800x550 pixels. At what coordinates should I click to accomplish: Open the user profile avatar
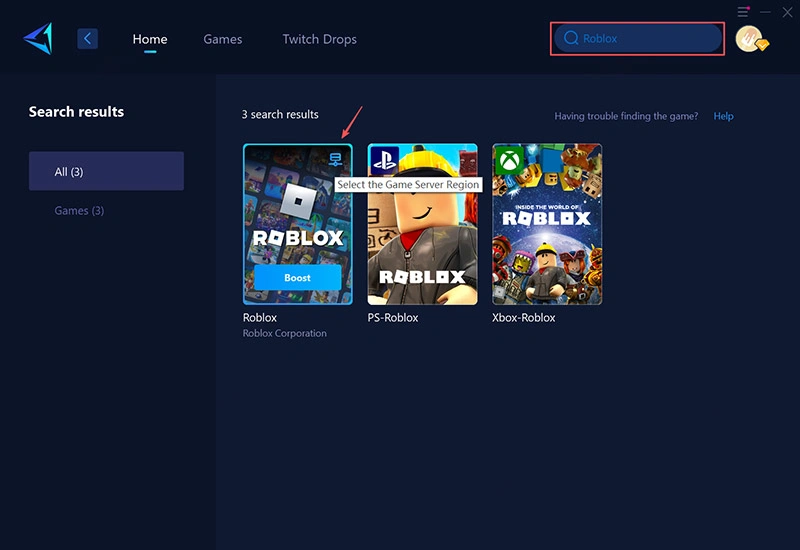pyautogui.click(x=751, y=39)
